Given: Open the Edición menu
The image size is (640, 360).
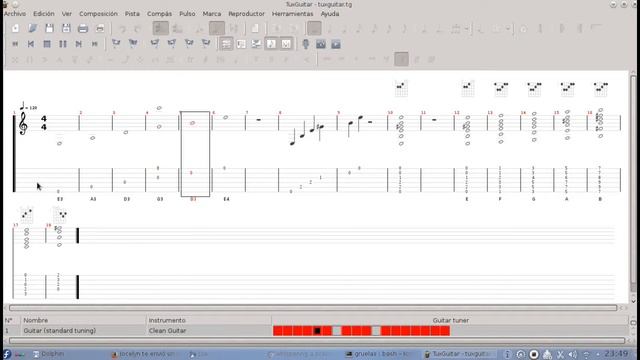Looking at the screenshot, I should pyautogui.click(x=44, y=13).
